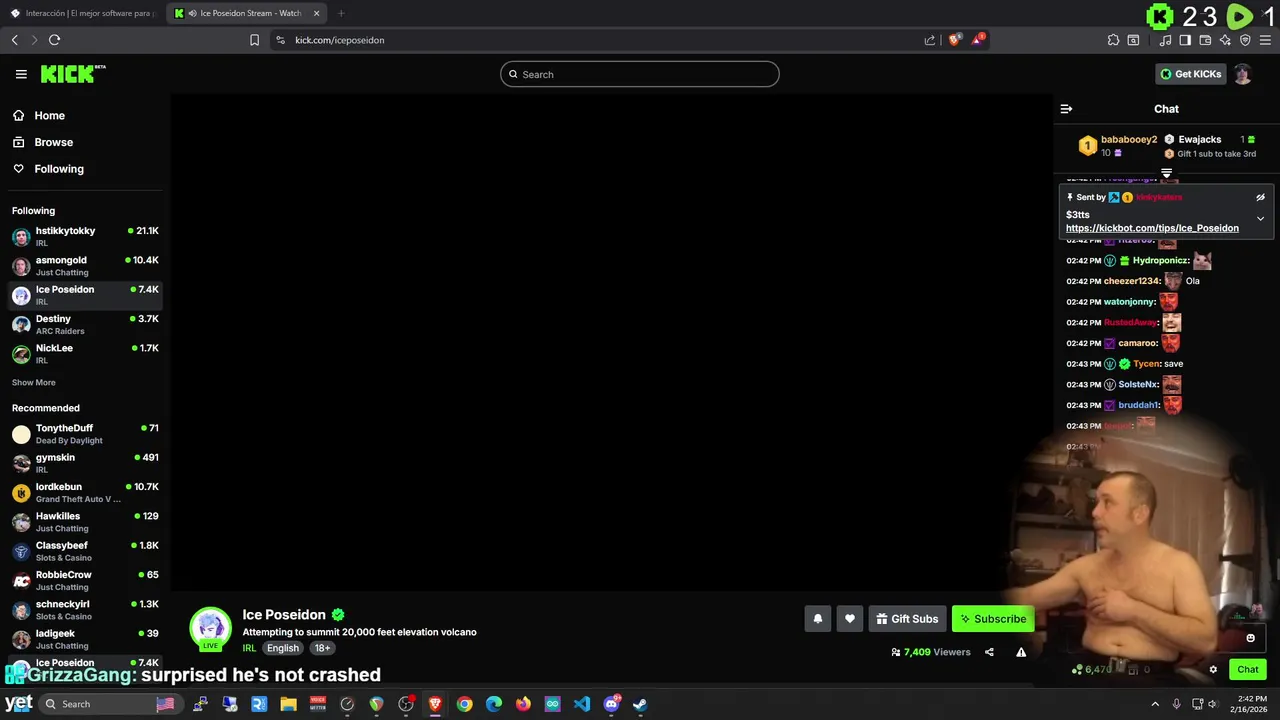The width and height of the screenshot is (1280, 720).
Task: Open ladigeek recommended channel
Action: tap(85, 639)
